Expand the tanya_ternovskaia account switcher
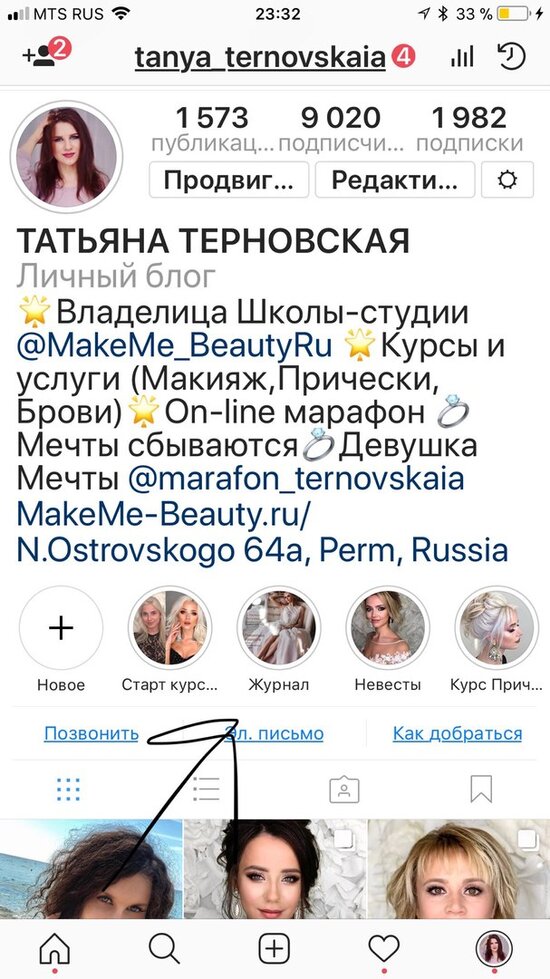This screenshot has height=979, width=550. point(260,57)
